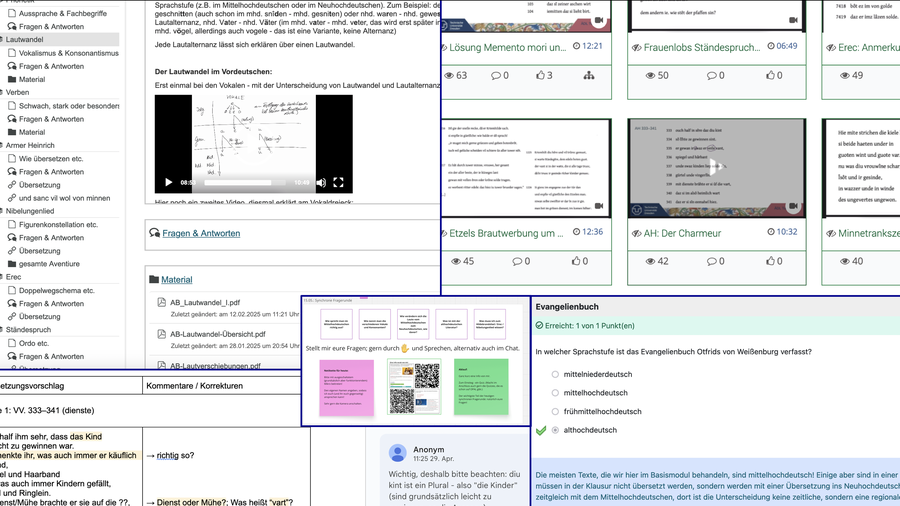Enter fullscreen on the Lautwandel video
This screenshot has height=506, width=900.
(338, 183)
